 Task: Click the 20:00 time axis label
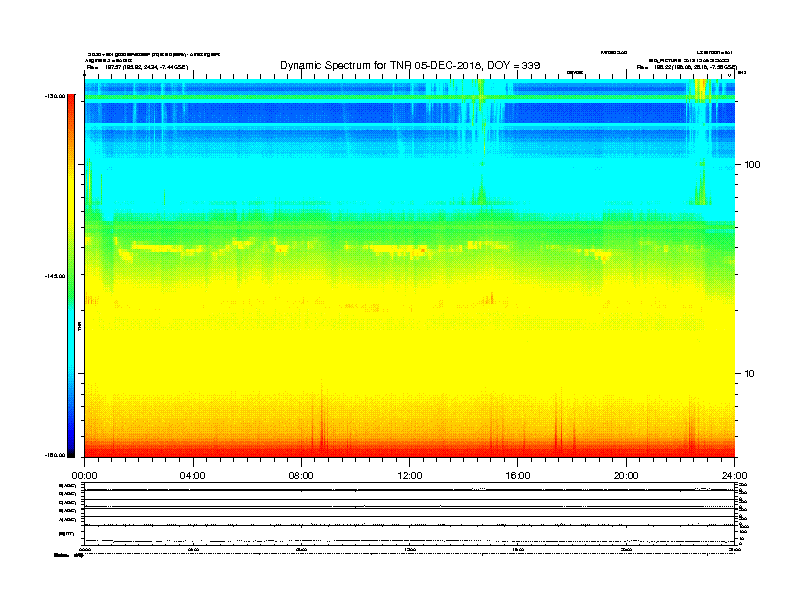tap(626, 476)
